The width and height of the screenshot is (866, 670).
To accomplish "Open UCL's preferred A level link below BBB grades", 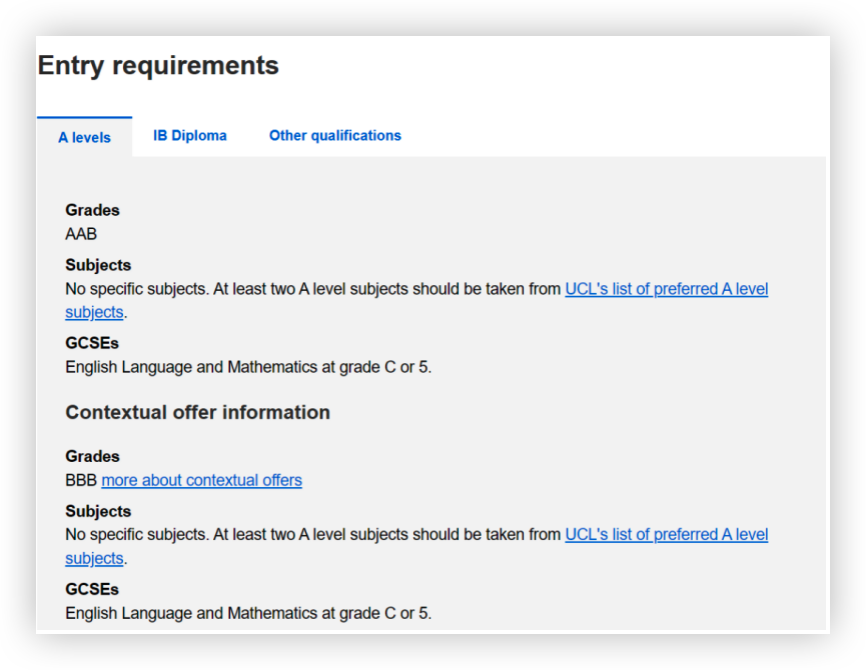I will [x=666, y=535].
